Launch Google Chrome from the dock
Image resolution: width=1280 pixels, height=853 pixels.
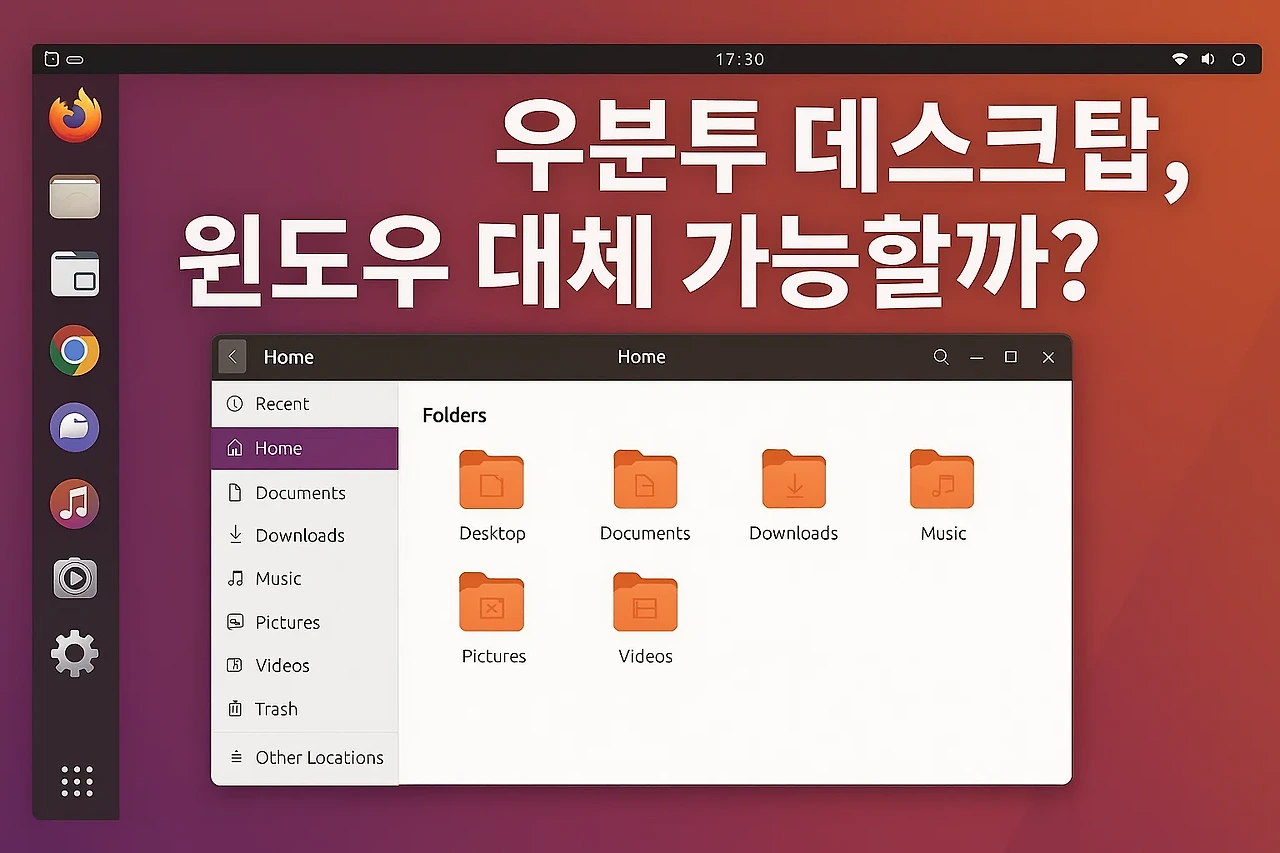[75, 351]
